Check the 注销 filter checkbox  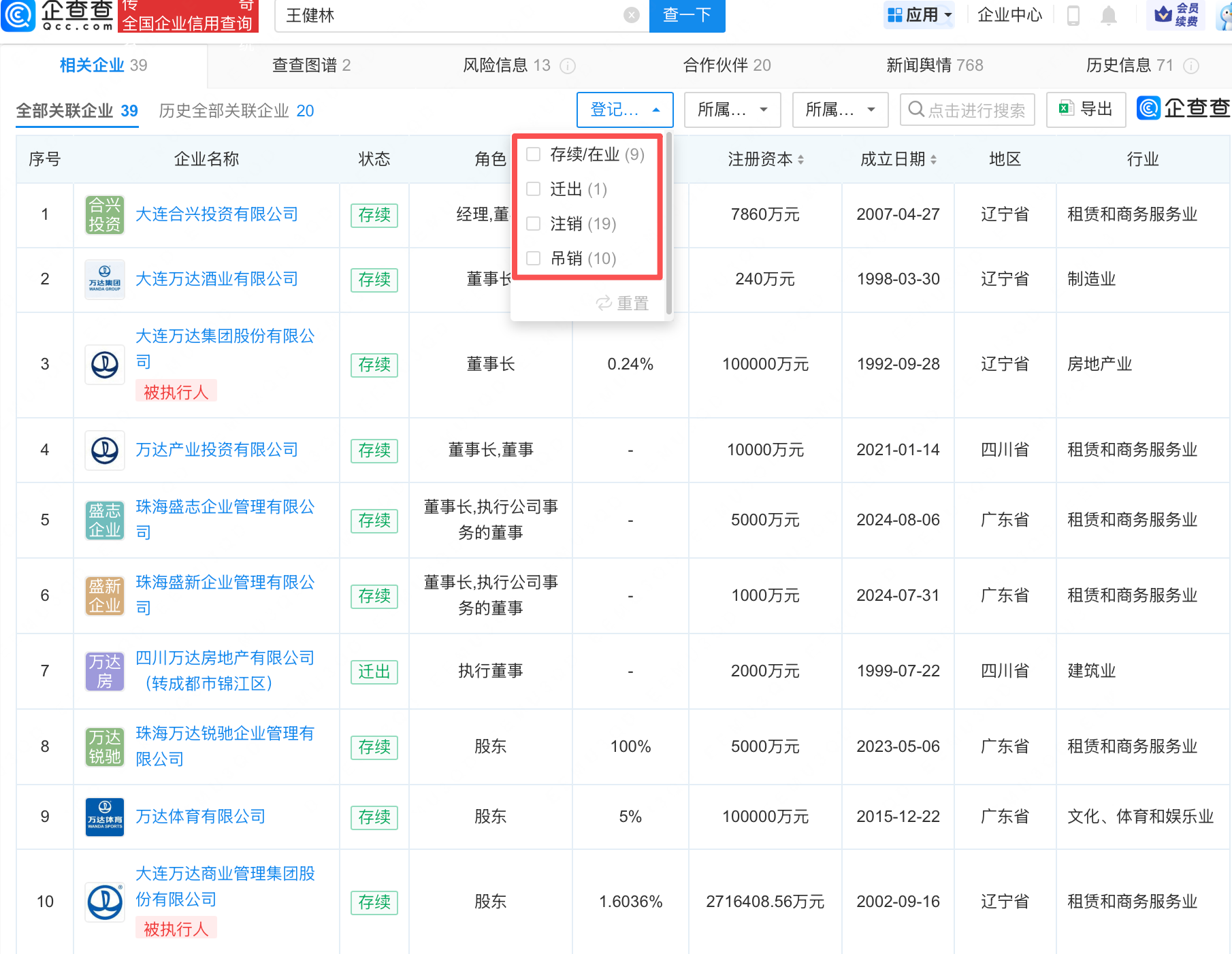pos(534,224)
